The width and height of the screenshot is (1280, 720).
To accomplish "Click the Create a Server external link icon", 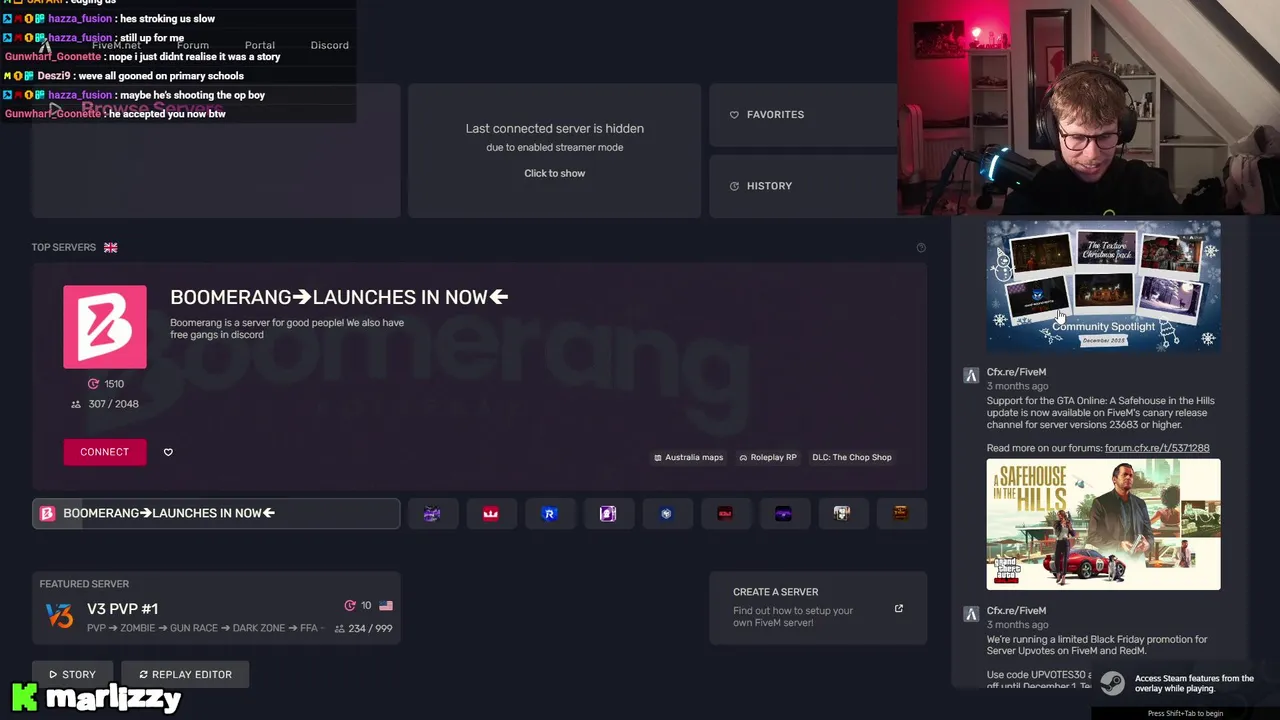I will (x=899, y=608).
